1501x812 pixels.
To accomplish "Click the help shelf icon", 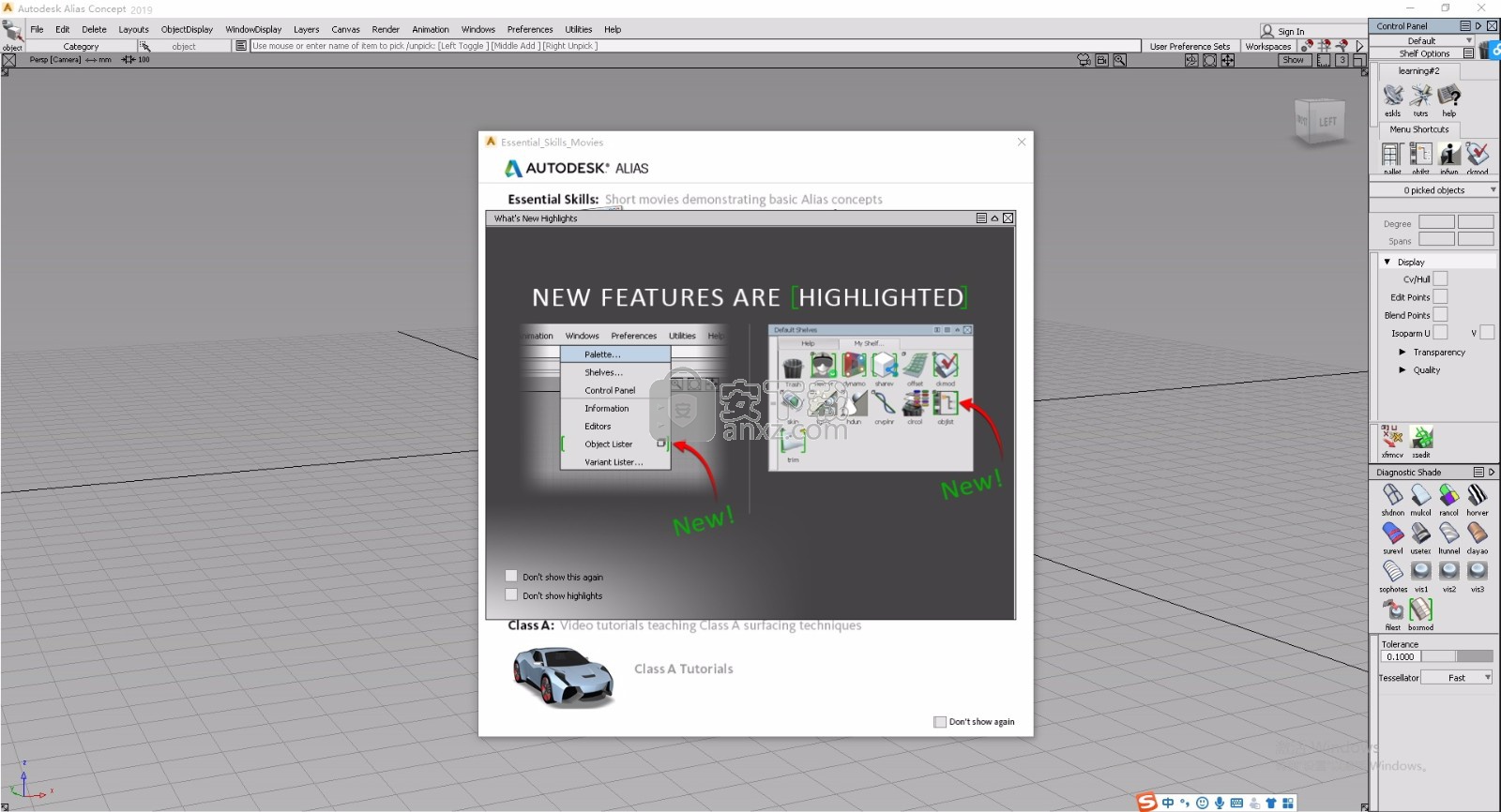I will pos(1449,96).
